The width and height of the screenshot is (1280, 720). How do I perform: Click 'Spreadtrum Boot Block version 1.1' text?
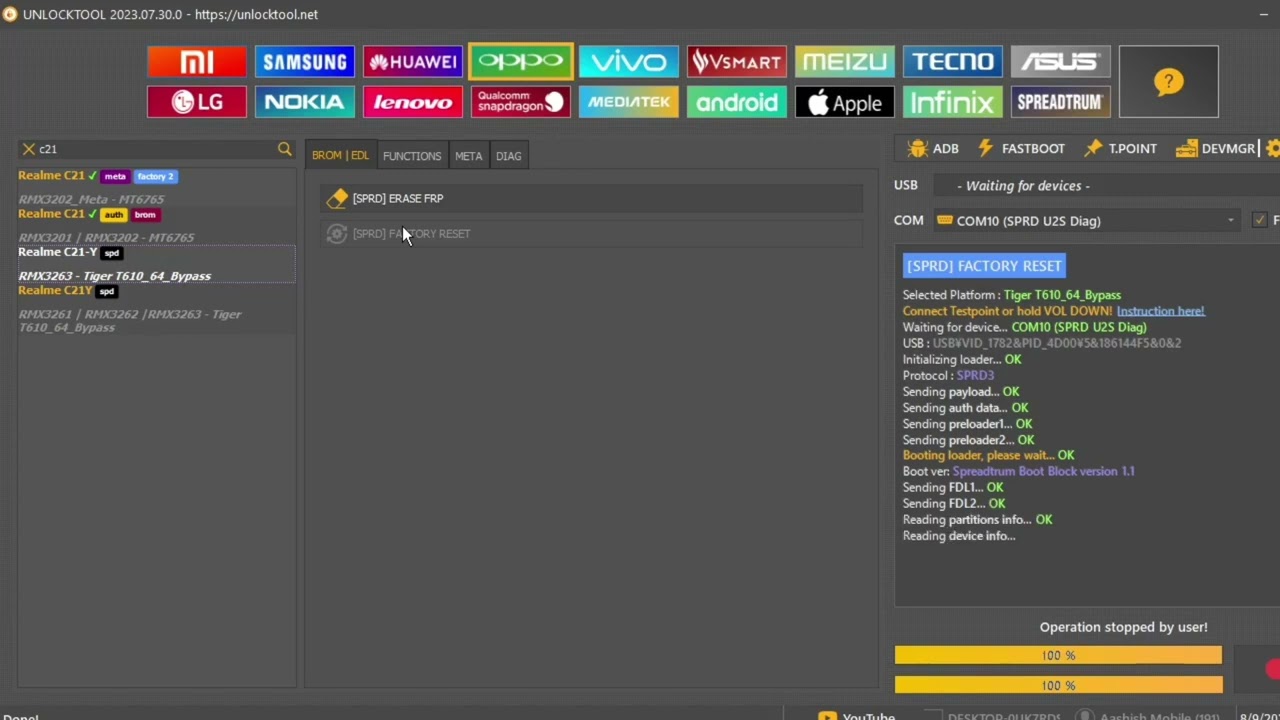tap(1043, 471)
